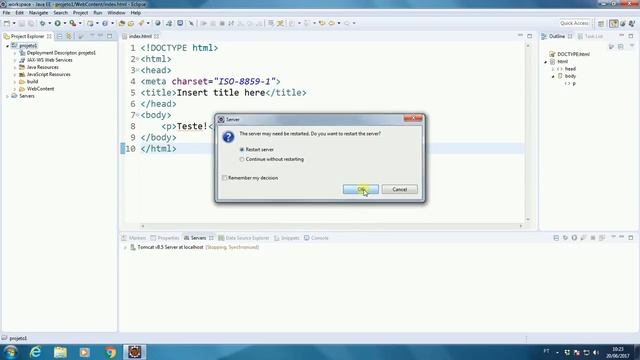Switch to the Console tab

(x=316, y=238)
